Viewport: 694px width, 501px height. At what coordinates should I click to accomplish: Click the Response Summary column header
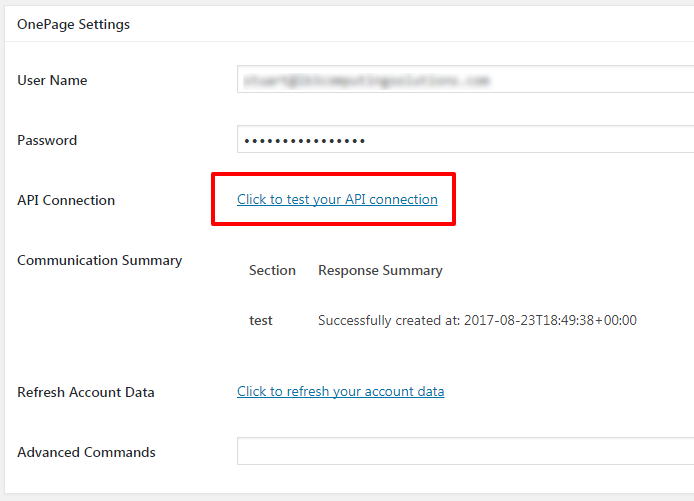click(380, 270)
